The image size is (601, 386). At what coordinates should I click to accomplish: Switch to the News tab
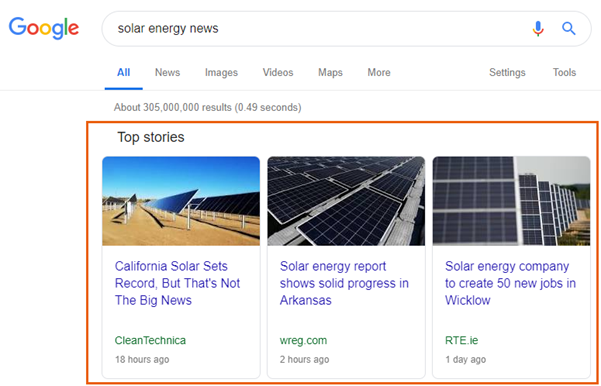pos(167,72)
